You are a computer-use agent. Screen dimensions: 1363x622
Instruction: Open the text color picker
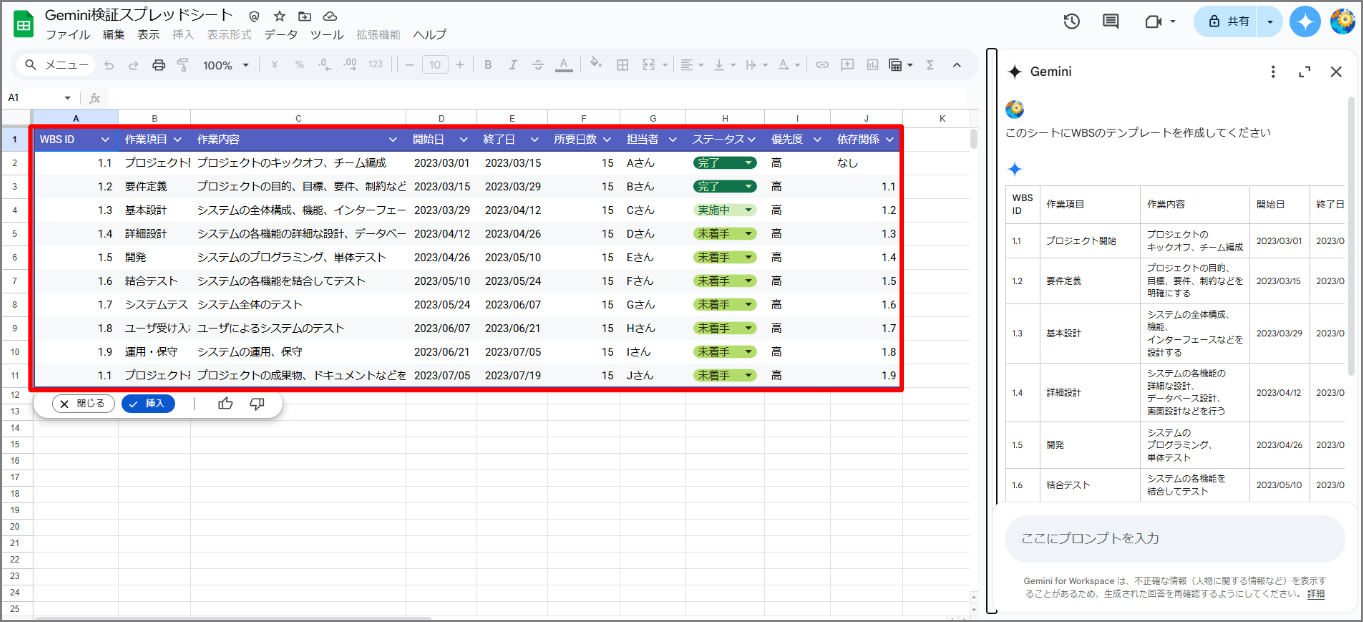click(563, 65)
